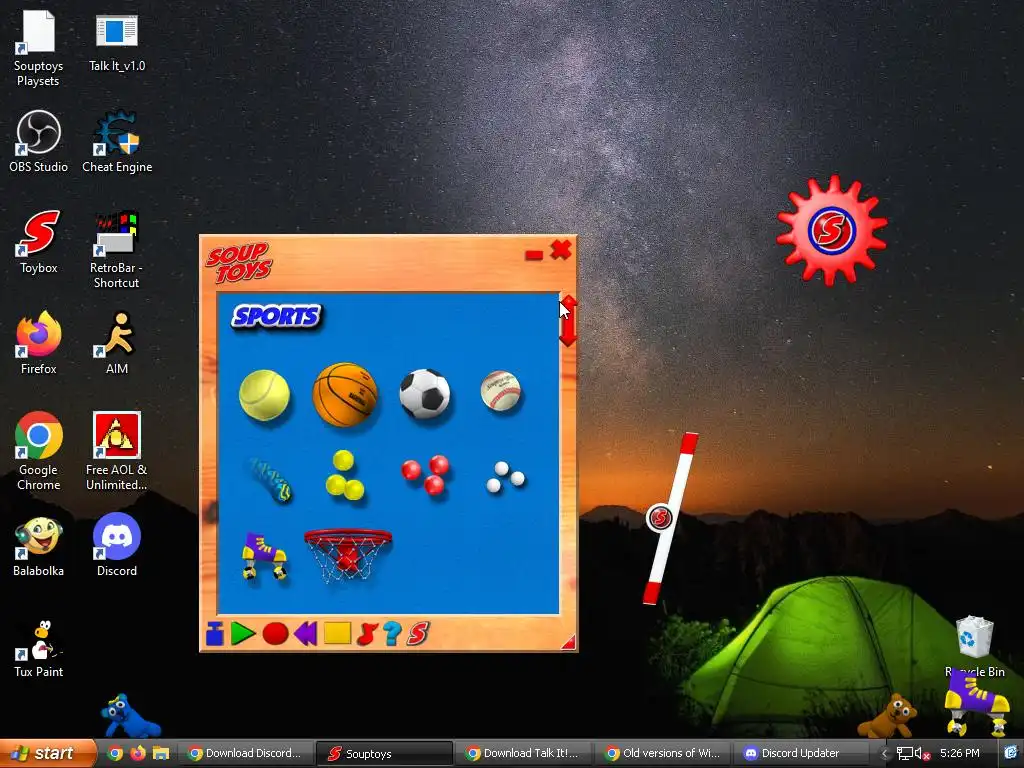The width and height of the screenshot is (1024, 768).
Task: Select the RetroBar shortcut icon
Action: pyautogui.click(x=116, y=249)
